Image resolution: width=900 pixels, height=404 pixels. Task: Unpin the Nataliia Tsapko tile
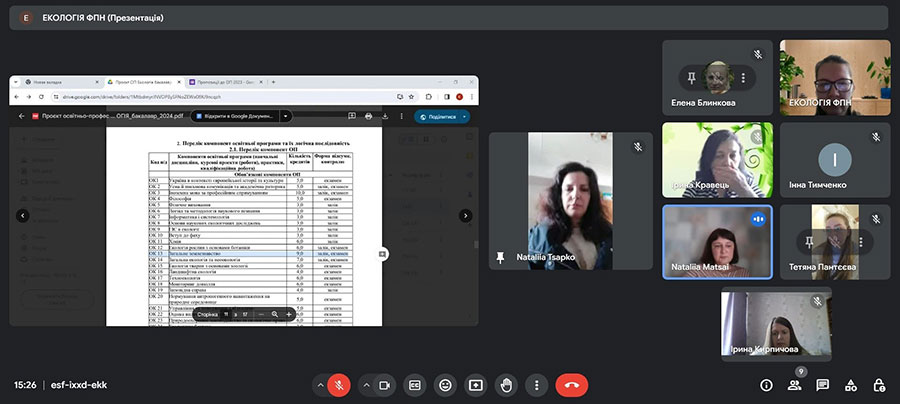click(x=500, y=258)
